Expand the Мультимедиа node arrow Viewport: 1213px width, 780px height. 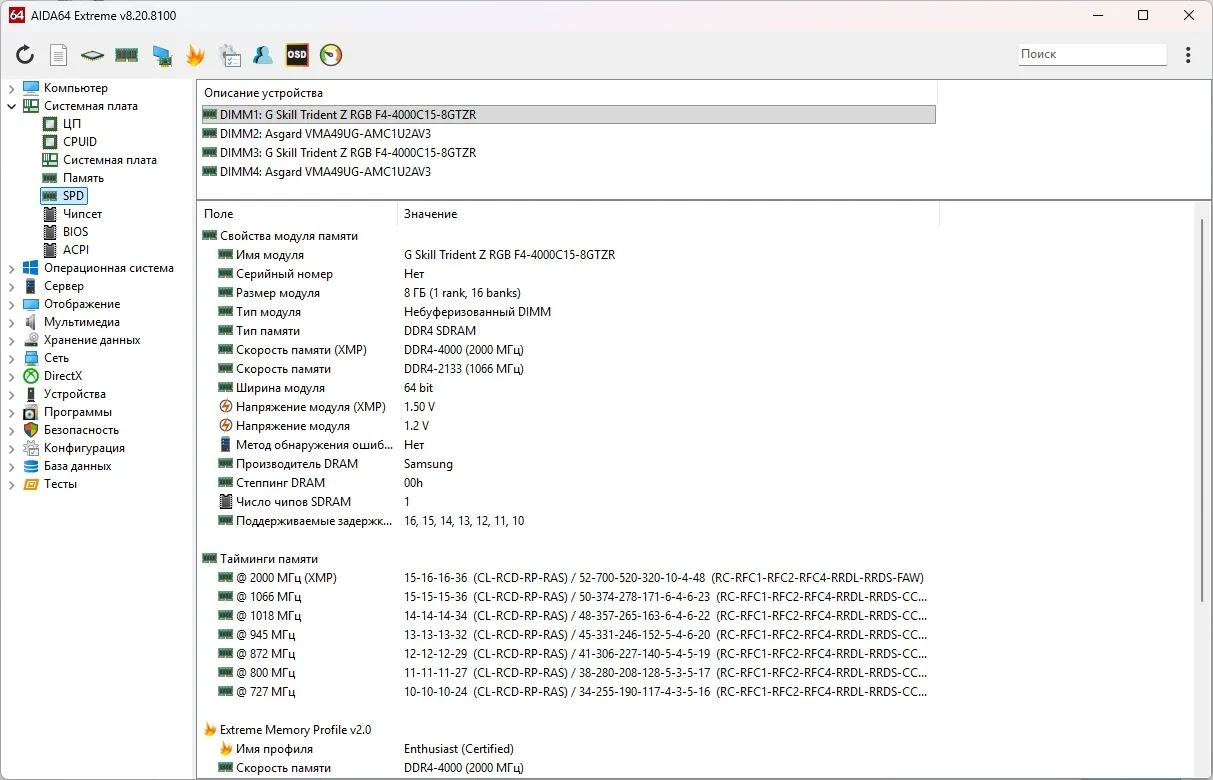(x=11, y=322)
